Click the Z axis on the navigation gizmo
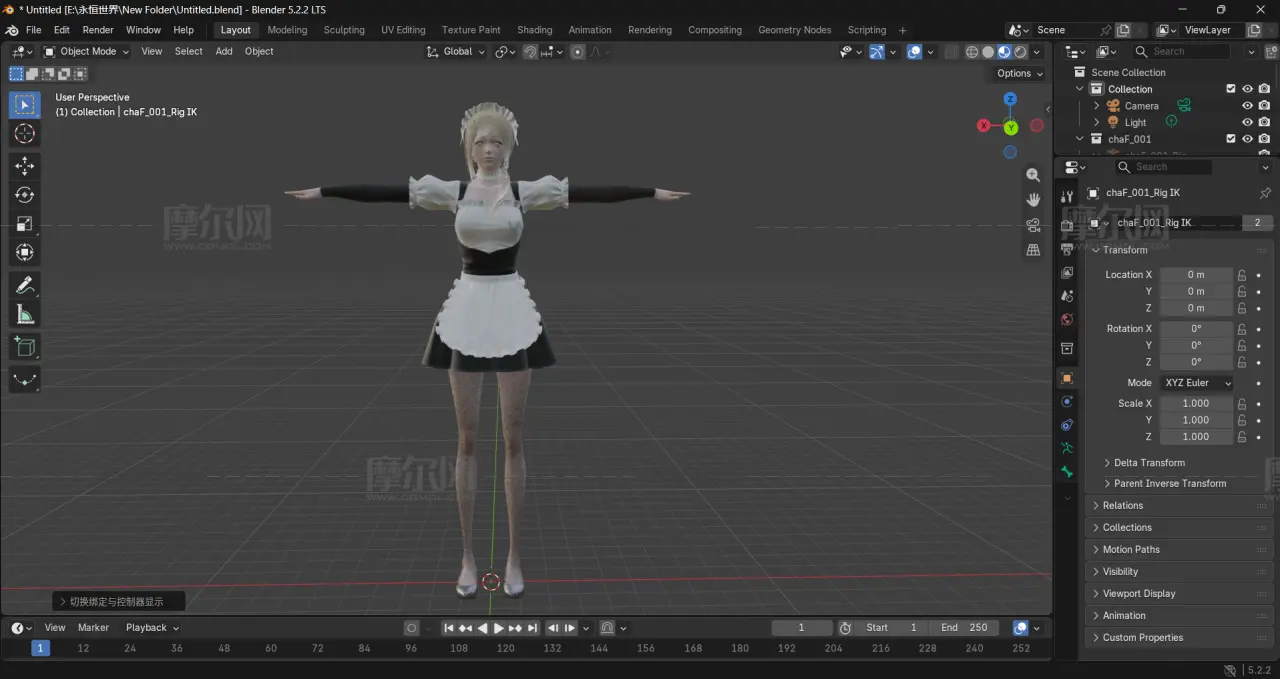Screen dimensions: 1280x679 pos(1010,99)
